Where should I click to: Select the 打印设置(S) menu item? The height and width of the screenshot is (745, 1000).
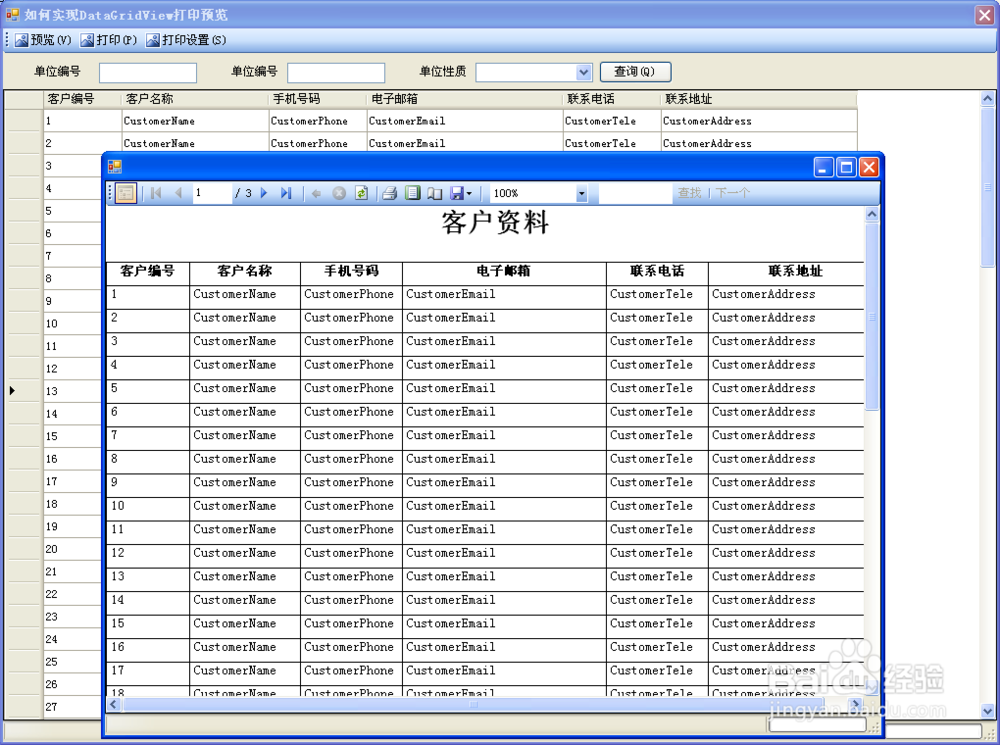coord(186,40)
